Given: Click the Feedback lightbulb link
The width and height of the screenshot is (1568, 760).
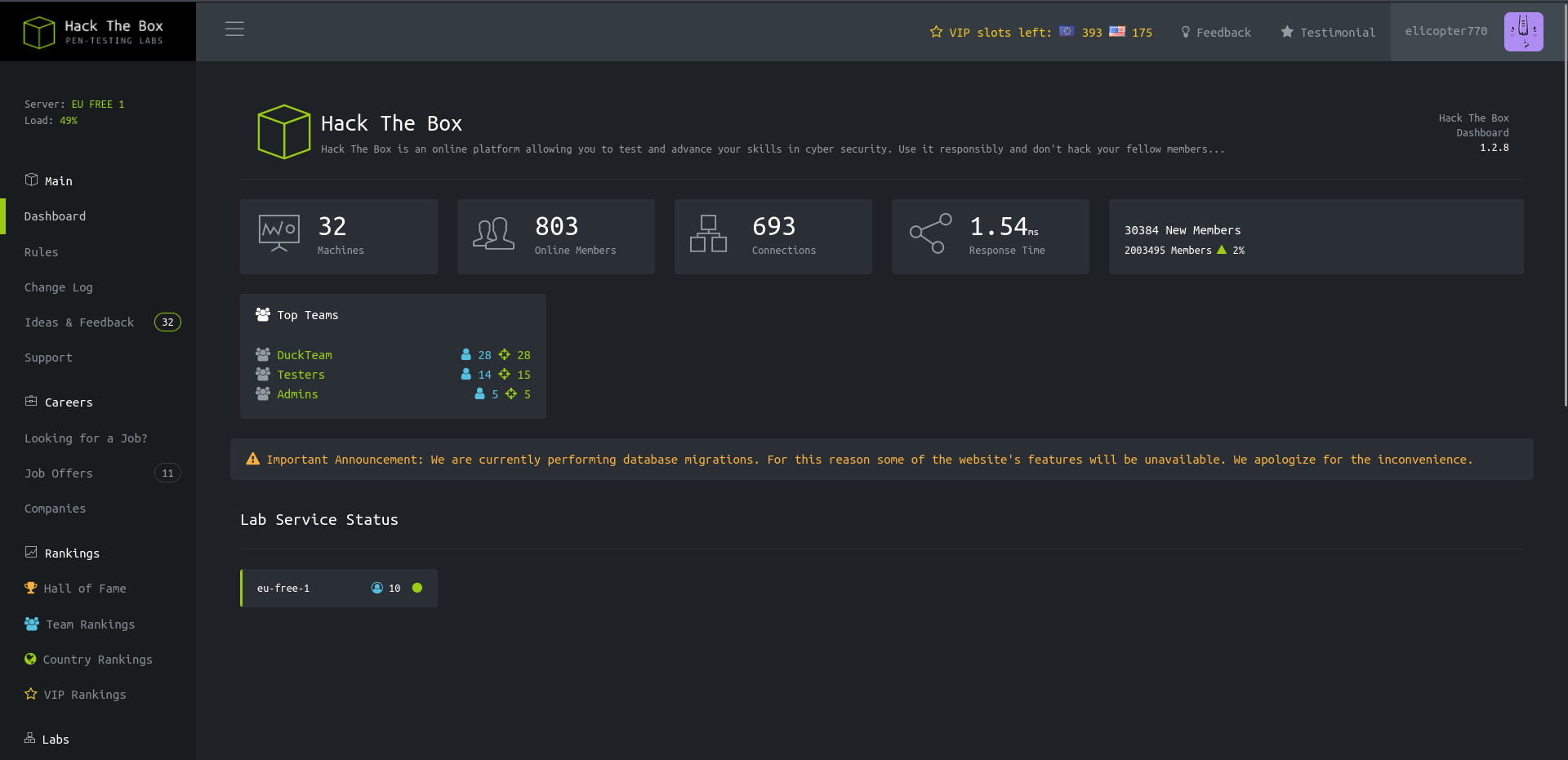Looking at the screenshot, I should (1215, 33).
